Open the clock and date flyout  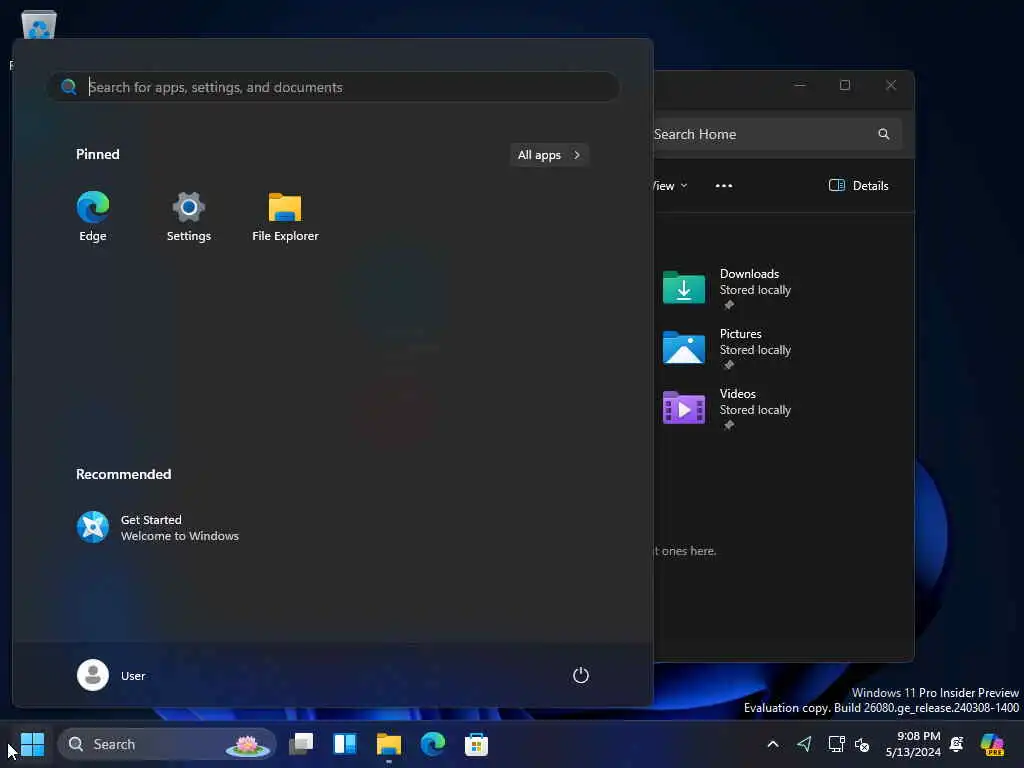(x=913, y=744)
